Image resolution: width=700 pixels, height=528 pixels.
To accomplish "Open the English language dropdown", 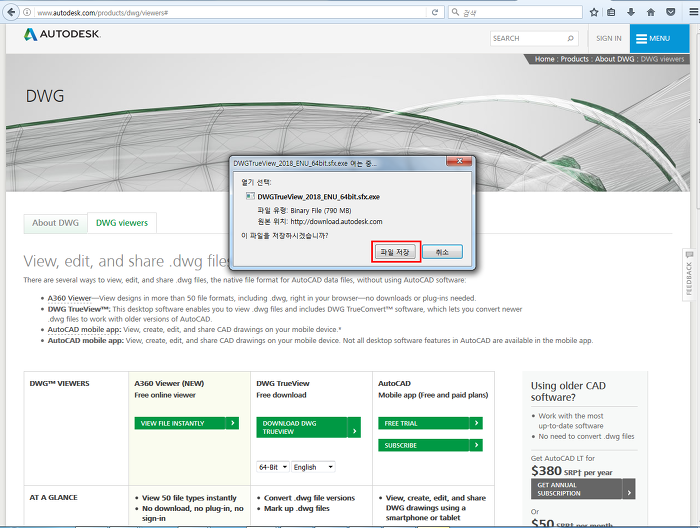I will tap(313, 467).
